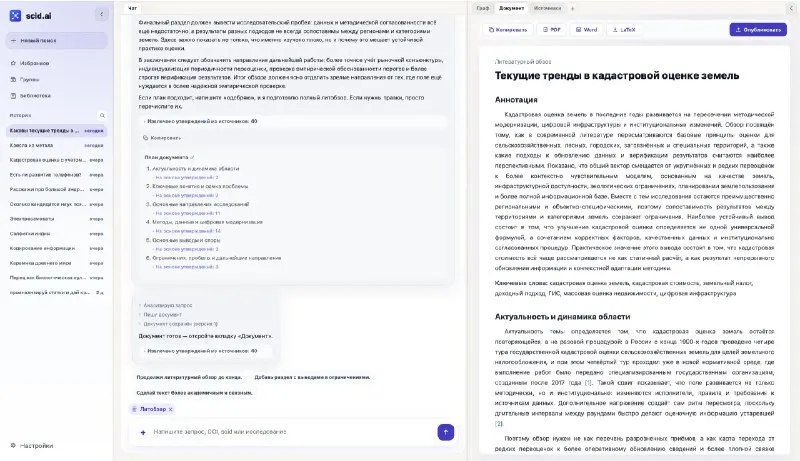Click the history search magnifier icon
This screenshot has height=461, width=800.
pos(102,115)
